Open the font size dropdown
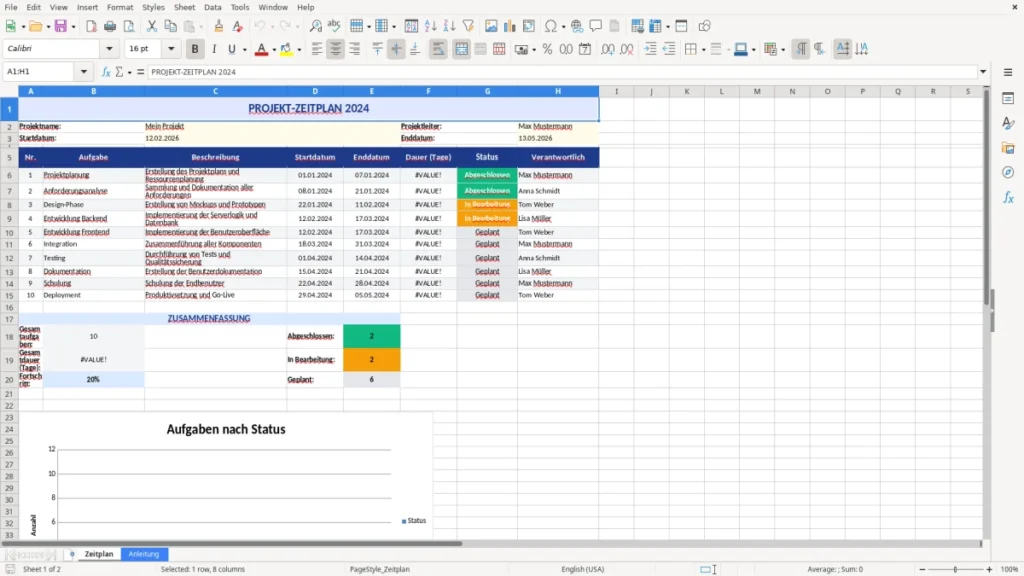This screenshot has width=1024, height=576. 171,49
